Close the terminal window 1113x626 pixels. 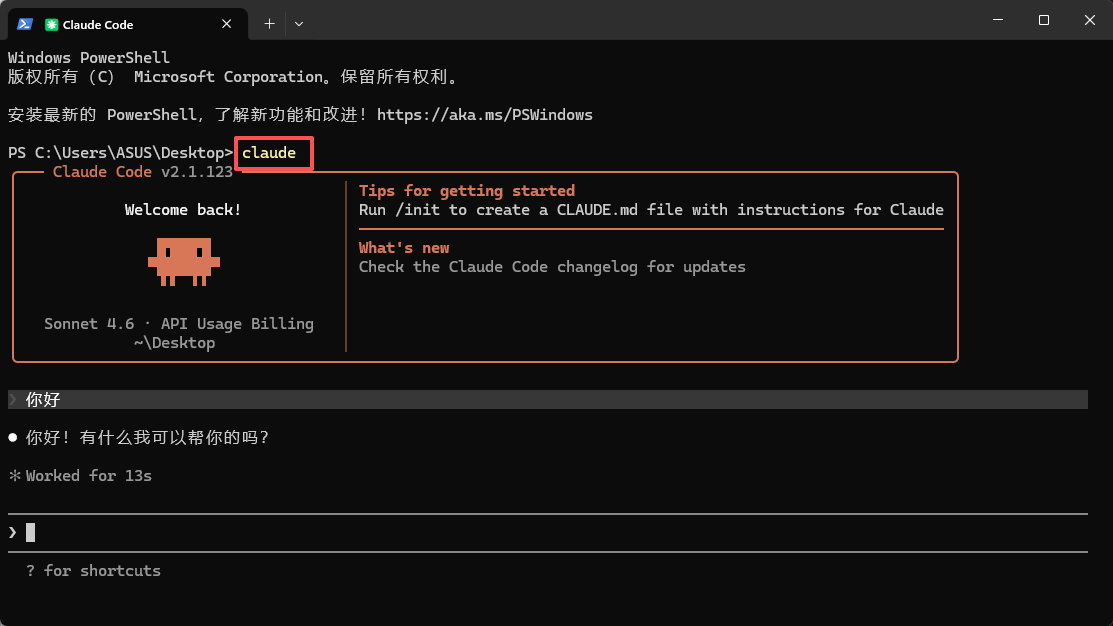tap(1090, 20)
